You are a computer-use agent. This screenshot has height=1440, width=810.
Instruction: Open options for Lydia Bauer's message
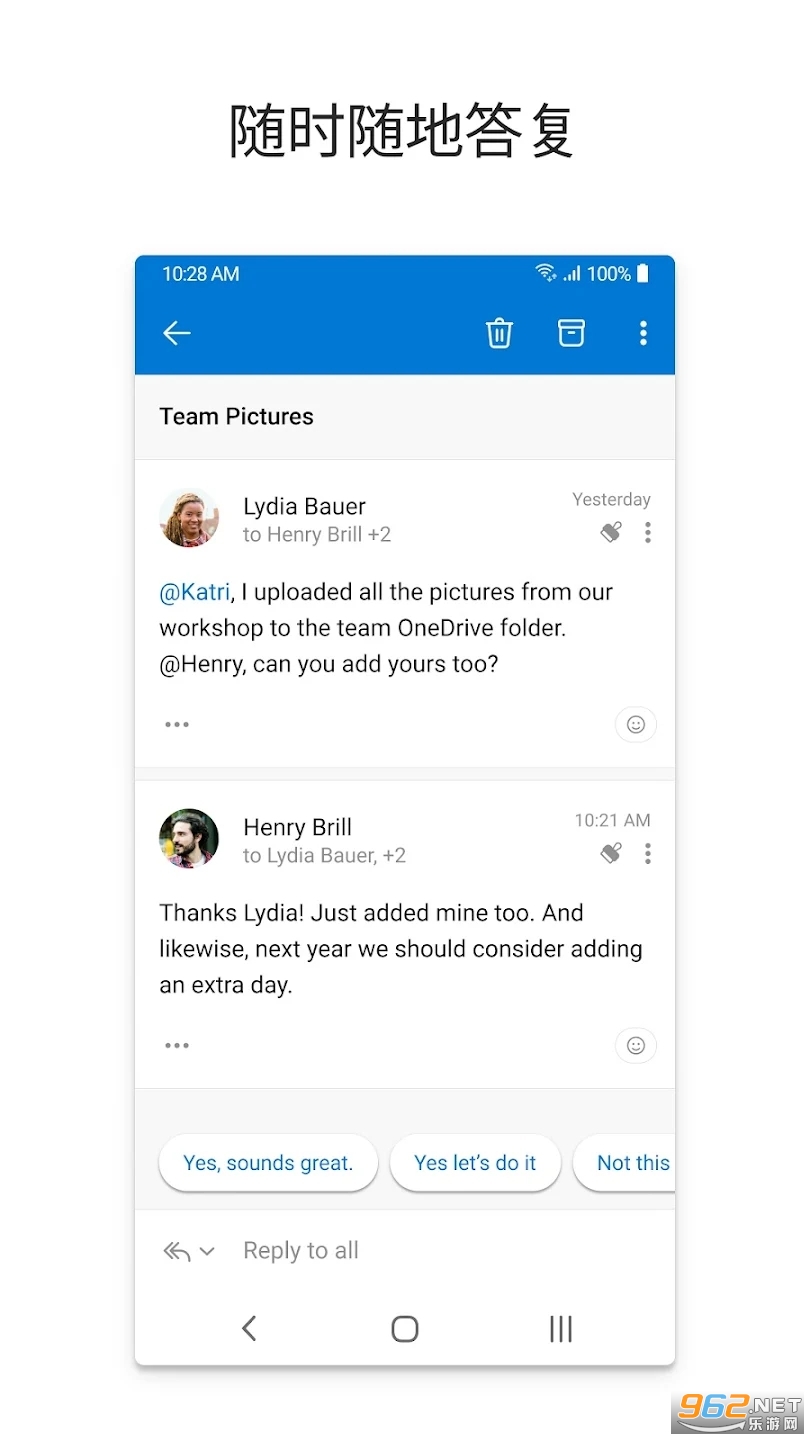pos(648,533)
